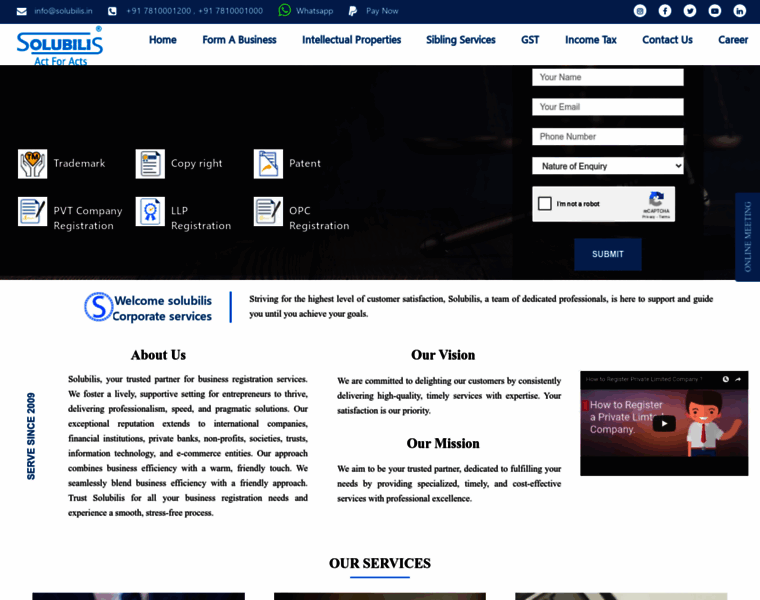Click the Your Email input field

point(608,107)
